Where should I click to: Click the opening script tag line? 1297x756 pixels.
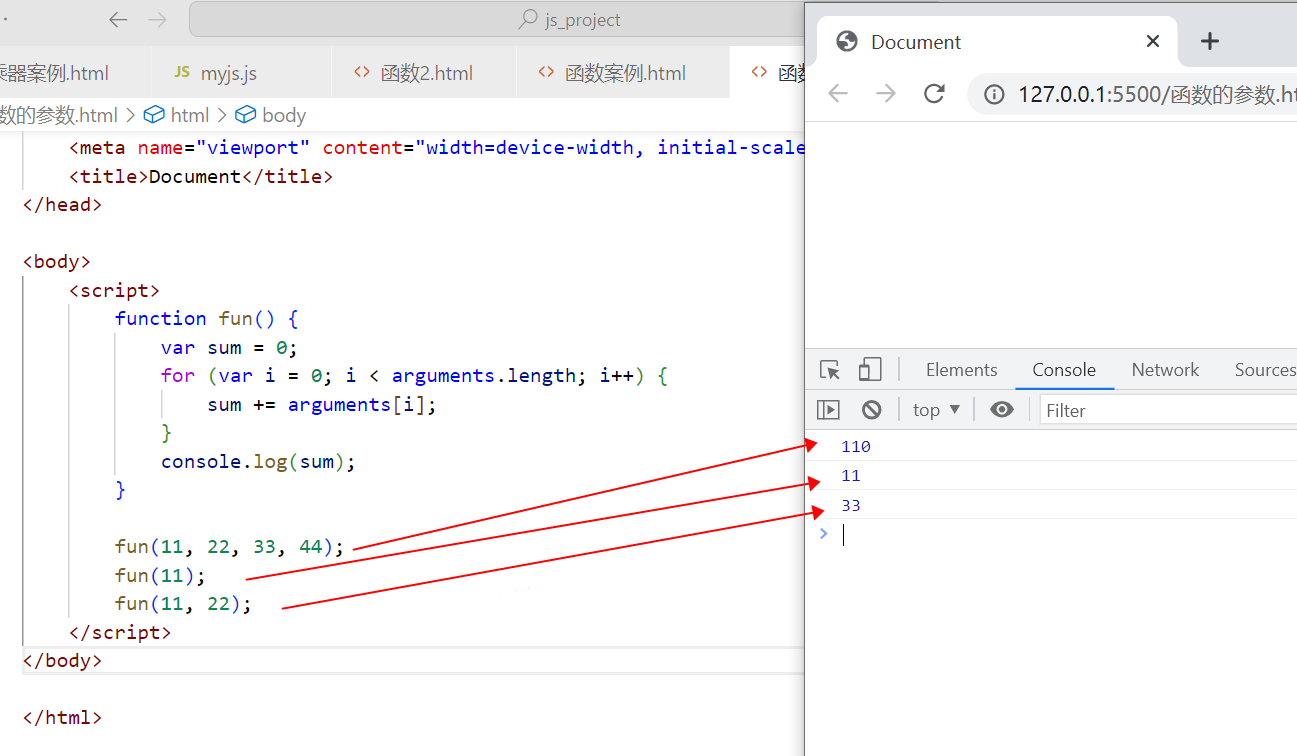pos(114,291)
